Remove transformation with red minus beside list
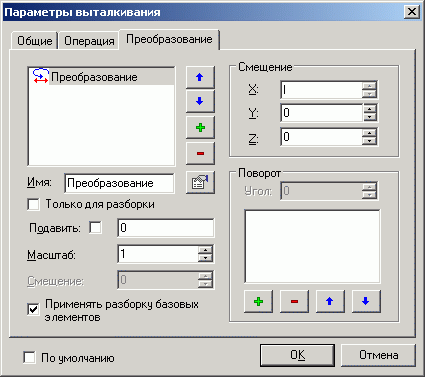The width and height of the screenshot is (425, 377). (x=200, y=153)
